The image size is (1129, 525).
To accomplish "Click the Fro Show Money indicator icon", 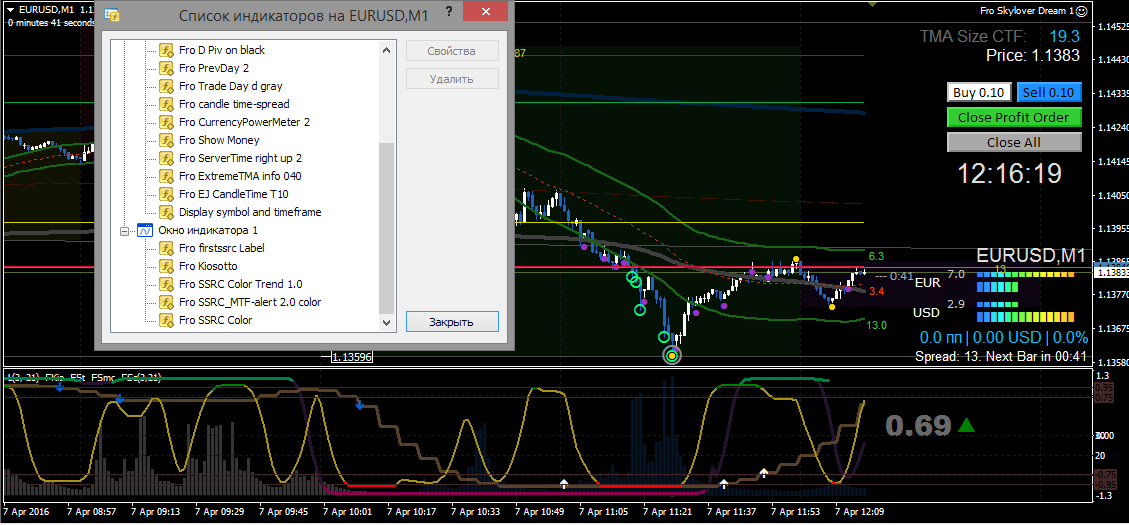I will 166,140.
